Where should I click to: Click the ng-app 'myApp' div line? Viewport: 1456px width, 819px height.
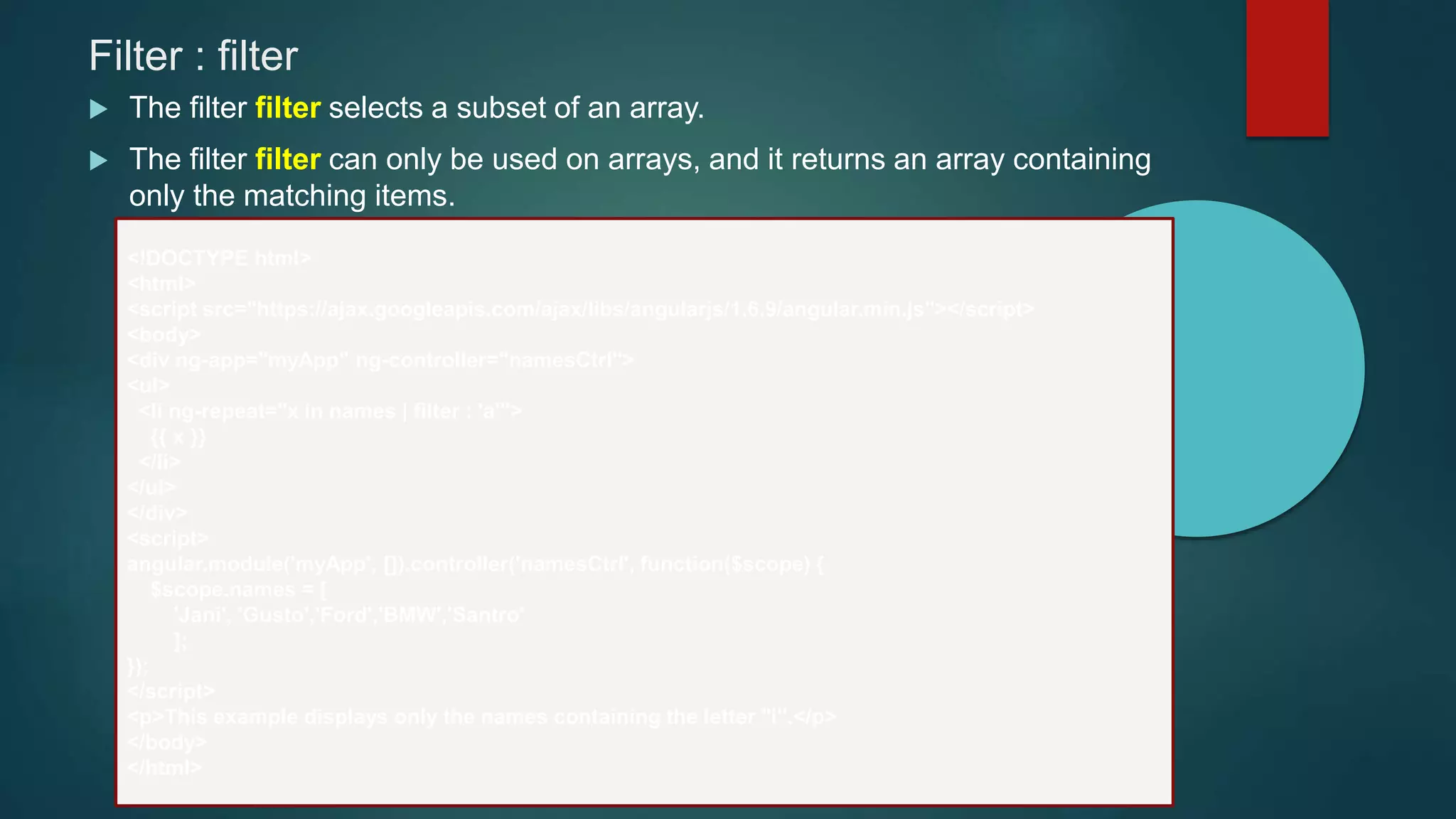click(x=380, y=360)
